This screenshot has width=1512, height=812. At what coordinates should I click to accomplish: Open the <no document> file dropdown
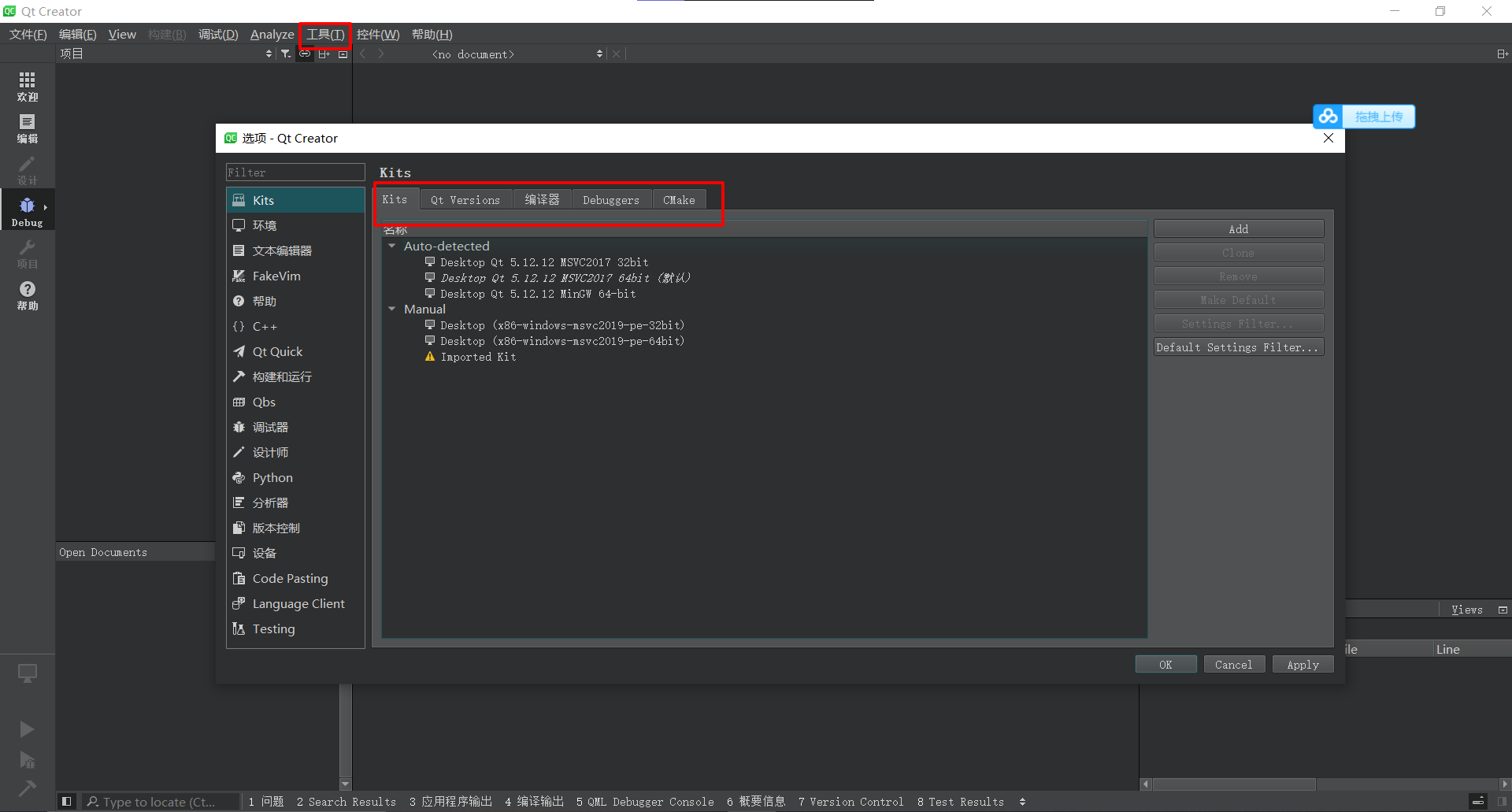(517, 54)
